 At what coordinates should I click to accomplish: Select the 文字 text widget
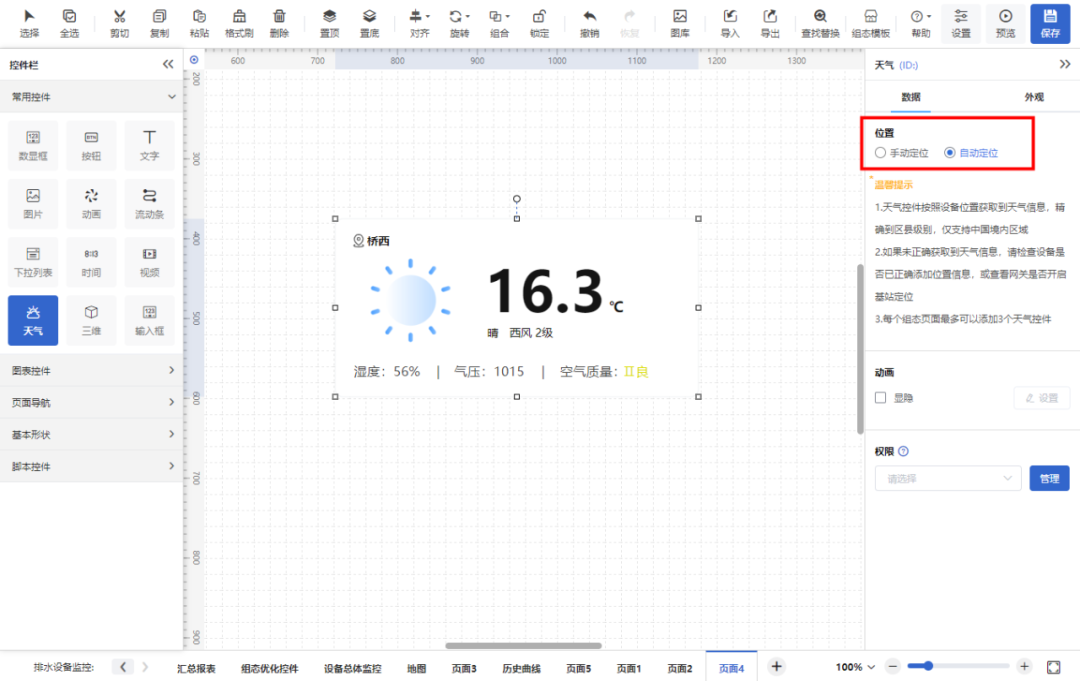click(x=149, y=146)
